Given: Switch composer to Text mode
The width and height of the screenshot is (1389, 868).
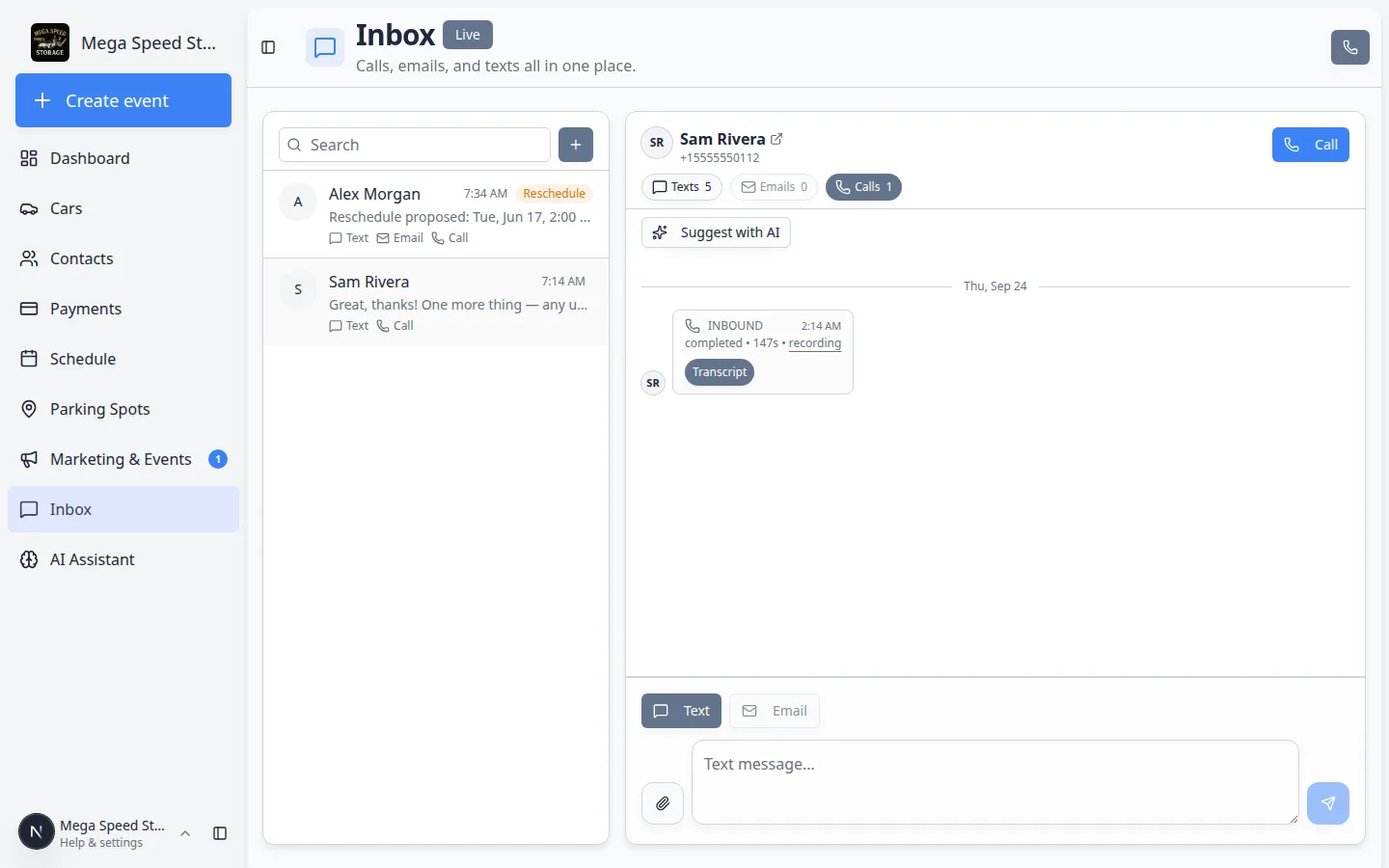Looking at the screenshot, I should (x=681, y=711).
